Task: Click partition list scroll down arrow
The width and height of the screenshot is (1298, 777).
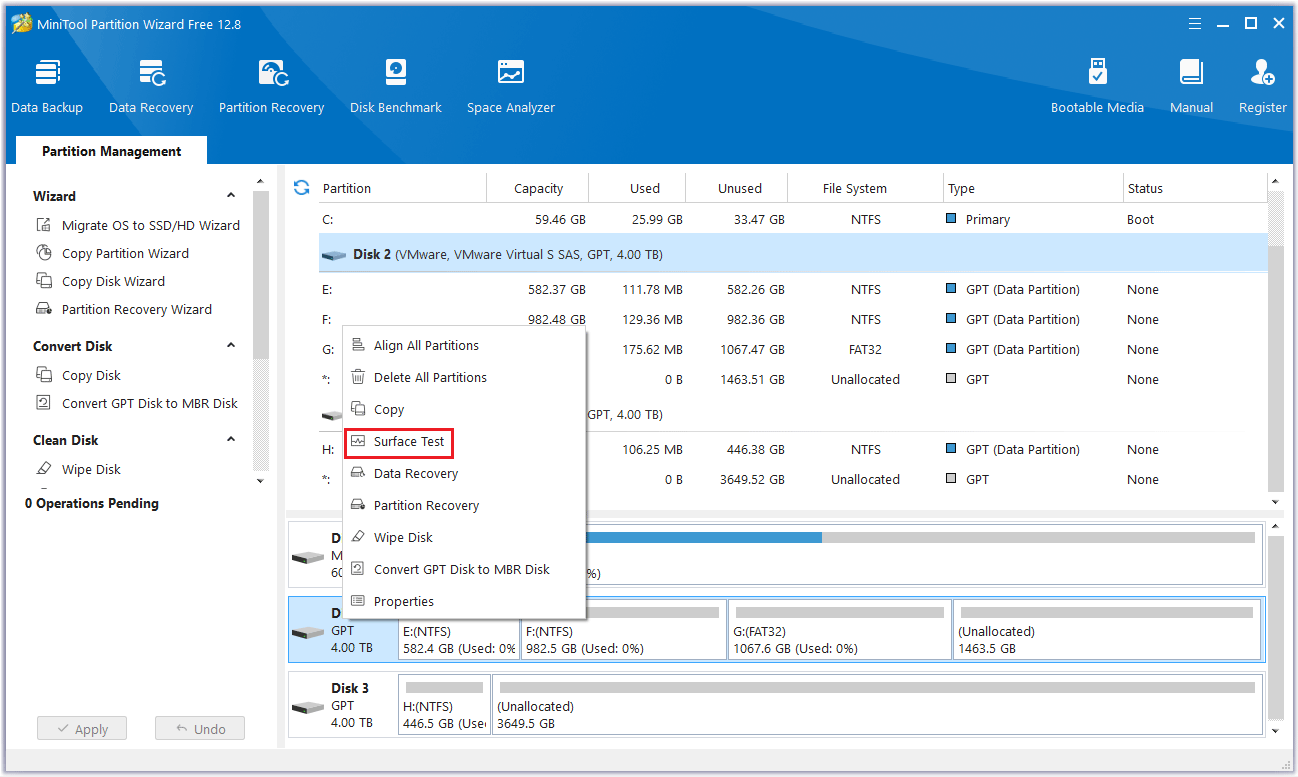Action: [x=1275, y=502]
